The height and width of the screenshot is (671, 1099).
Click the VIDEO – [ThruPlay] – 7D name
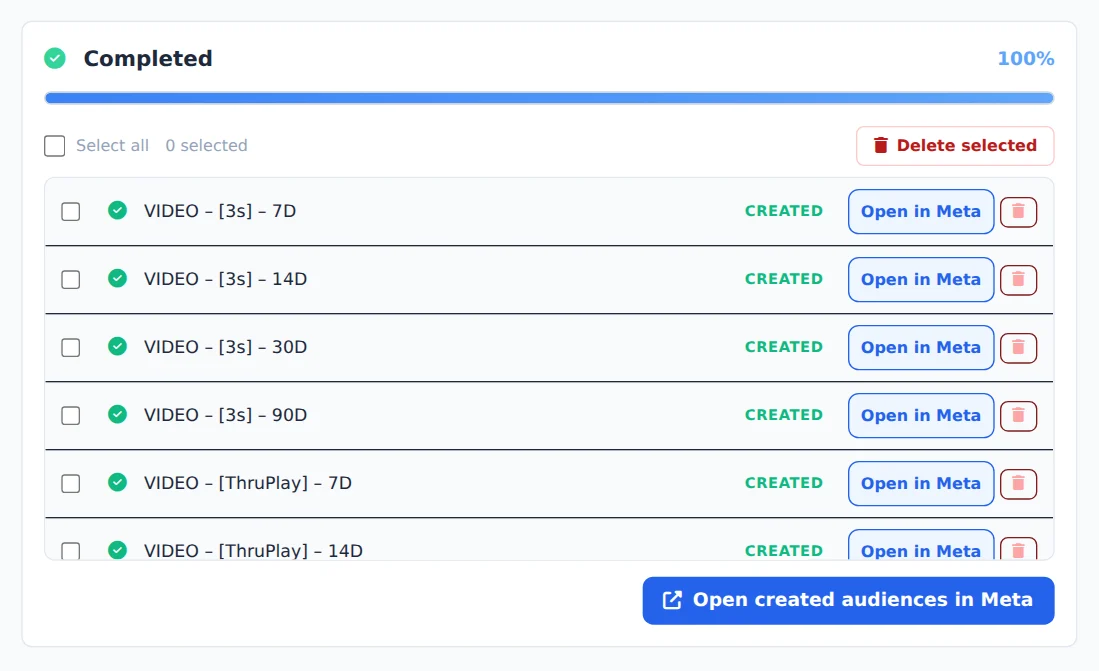[248, 483]
